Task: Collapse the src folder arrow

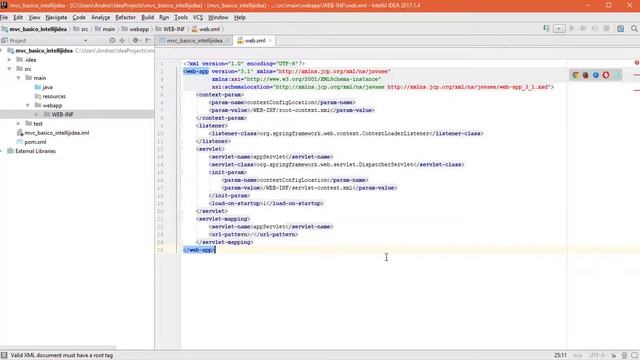Action: click(x=9, y=69)
